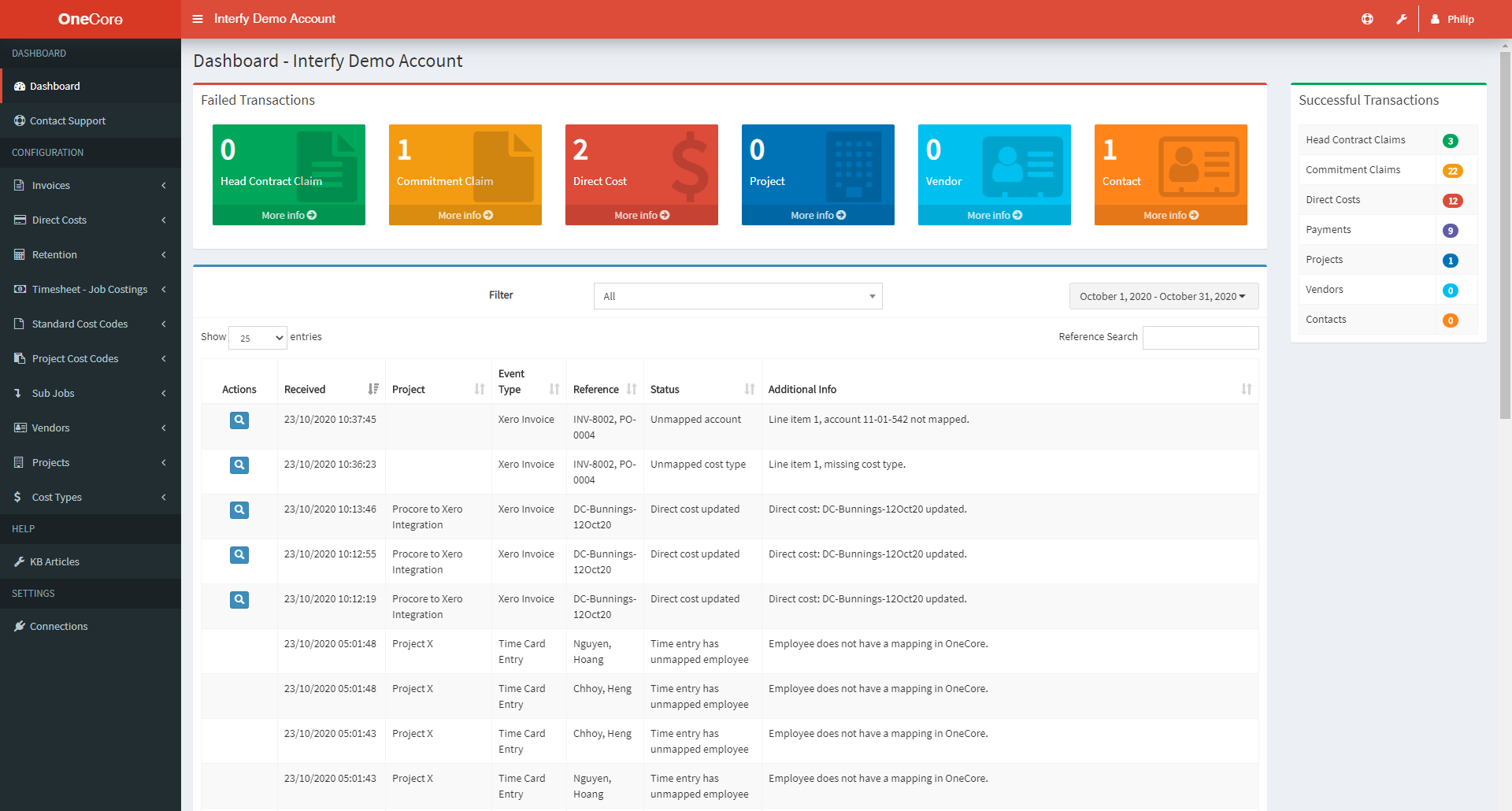
Task: Click the Invoices sidebar document icon
Action: tap(20, 185)
